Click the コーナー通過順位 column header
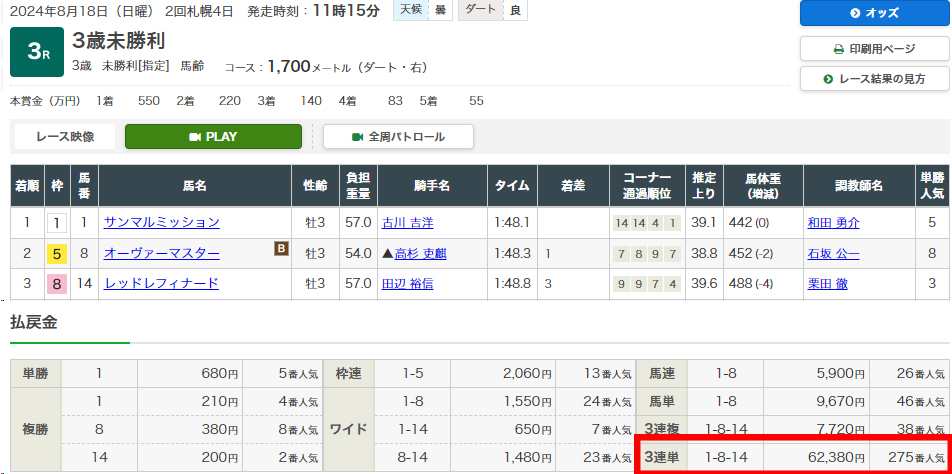This screenshot has height=474, width=952. pyautogui.click(x=647, y=186)
